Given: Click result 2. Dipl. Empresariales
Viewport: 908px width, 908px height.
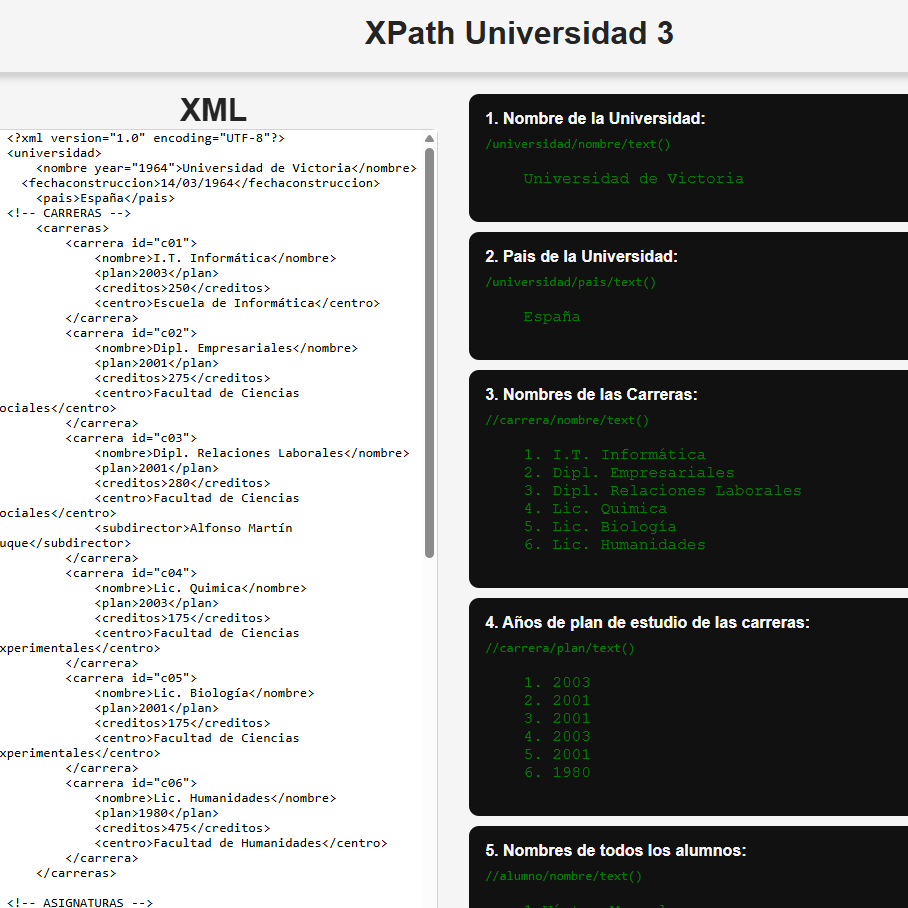Looking at the screenshot, I should (629, 473).
